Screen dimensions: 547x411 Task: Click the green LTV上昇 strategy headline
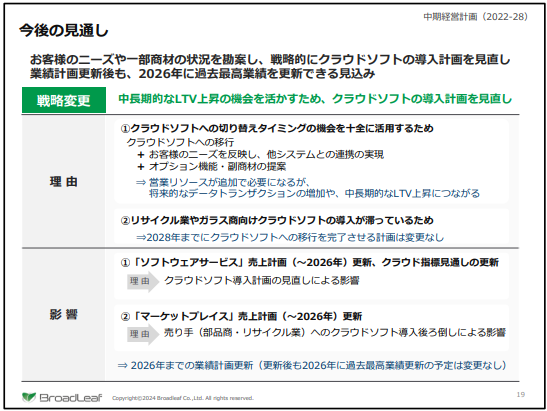315,99
